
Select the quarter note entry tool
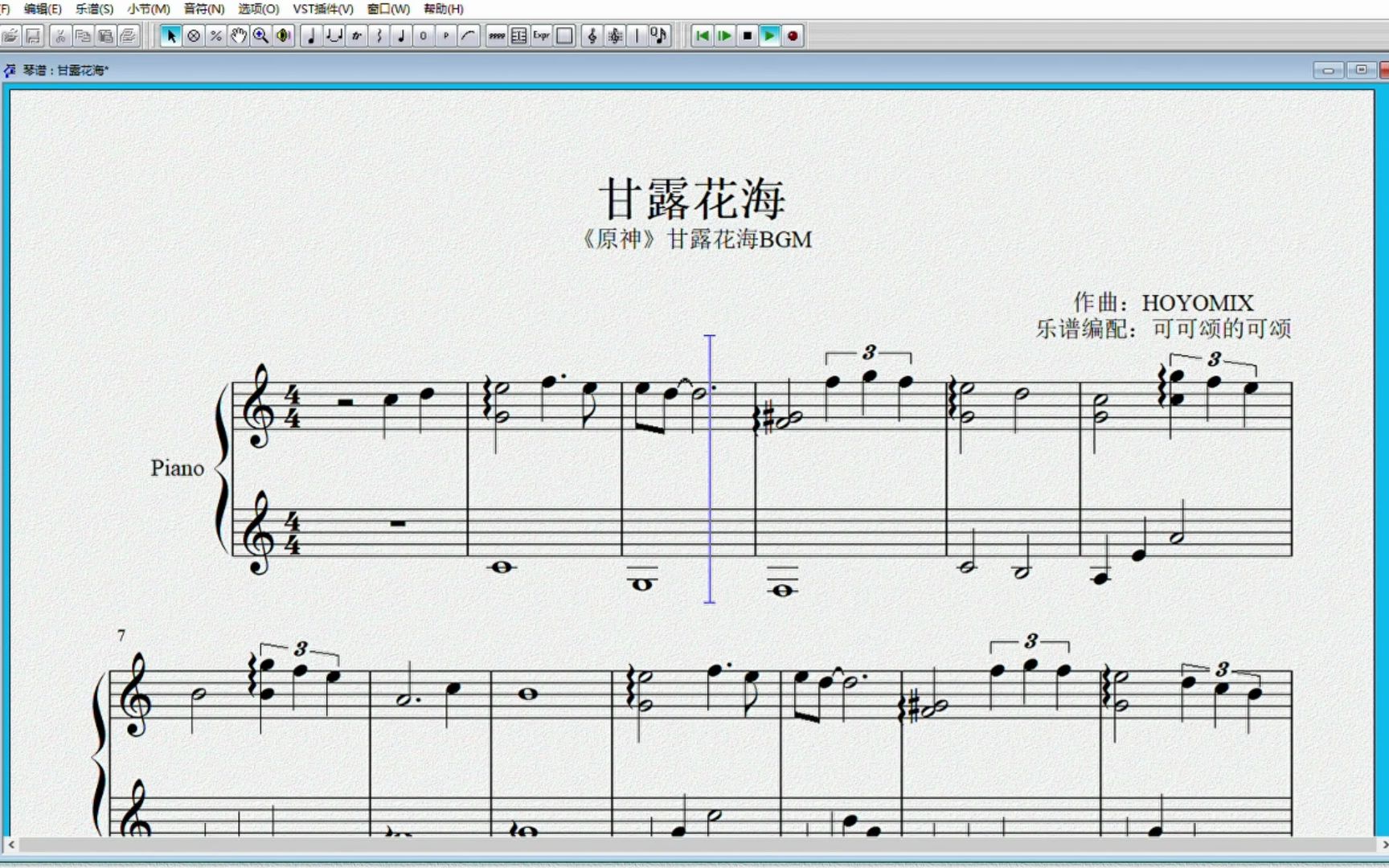coord(311,35)
